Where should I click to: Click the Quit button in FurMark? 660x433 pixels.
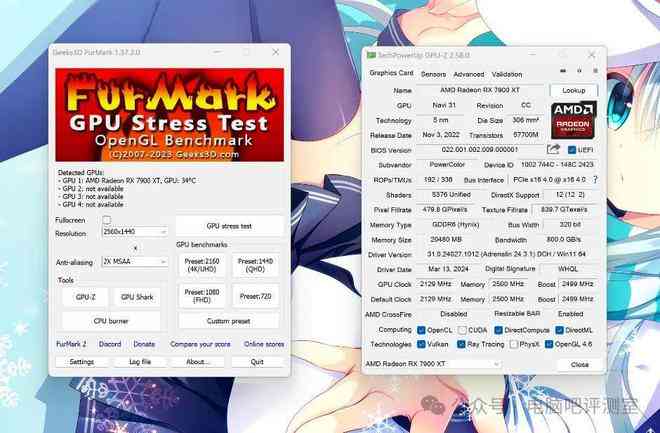coord(257,362)
